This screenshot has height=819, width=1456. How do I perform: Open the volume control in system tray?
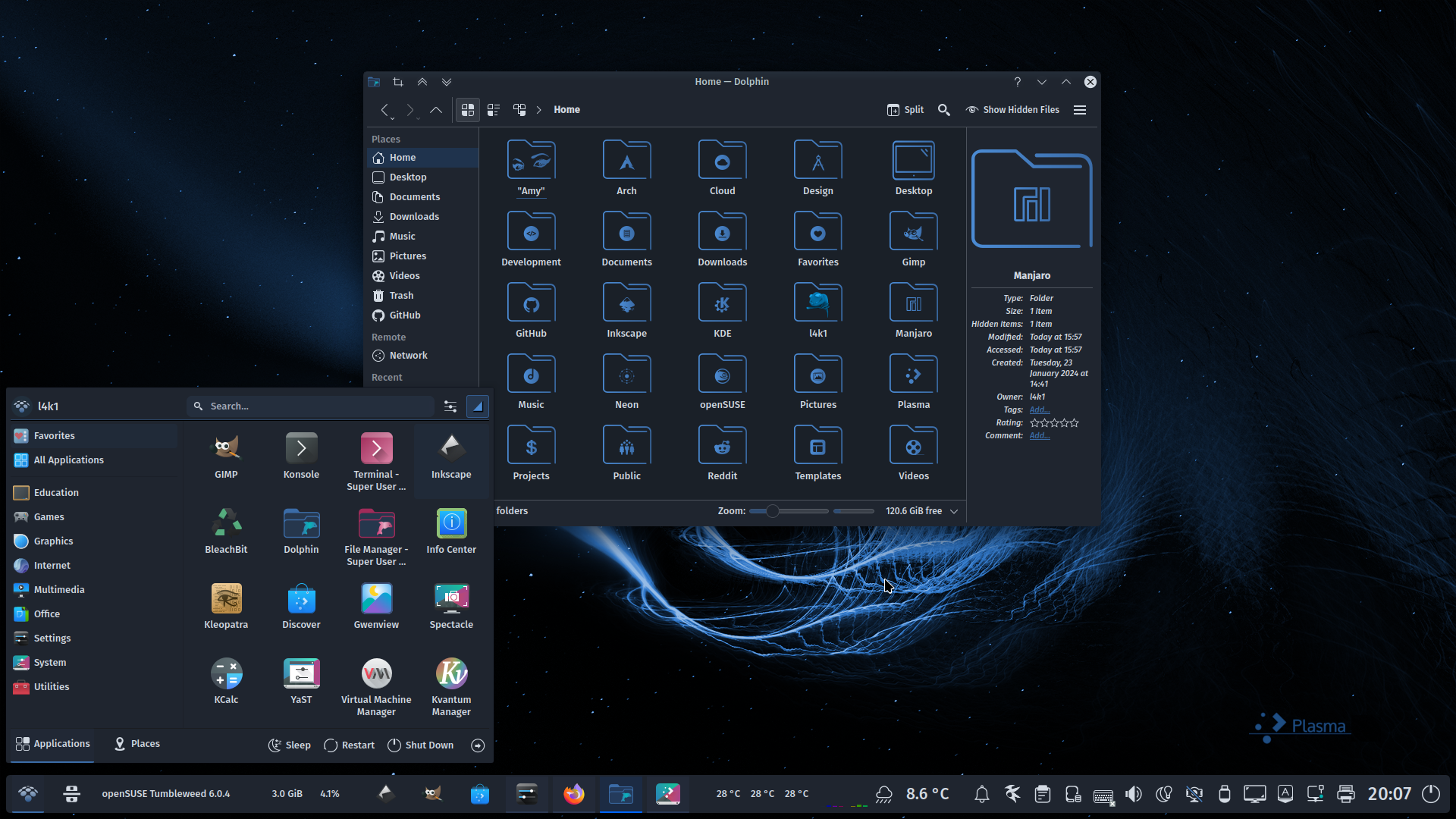point(1134,794)
